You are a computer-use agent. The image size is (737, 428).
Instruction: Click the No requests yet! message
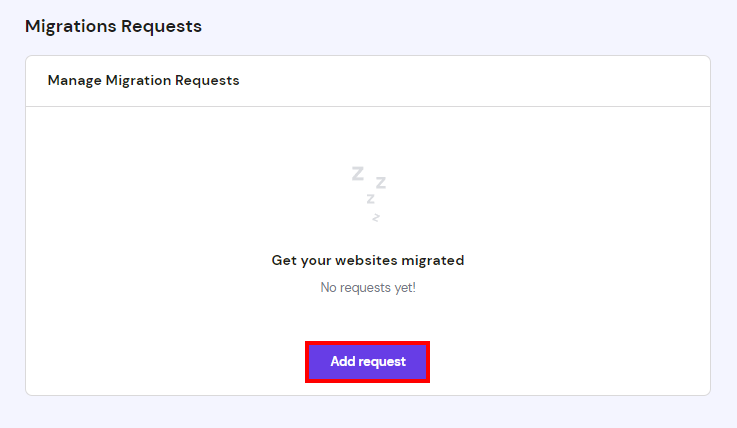[368, 287]
